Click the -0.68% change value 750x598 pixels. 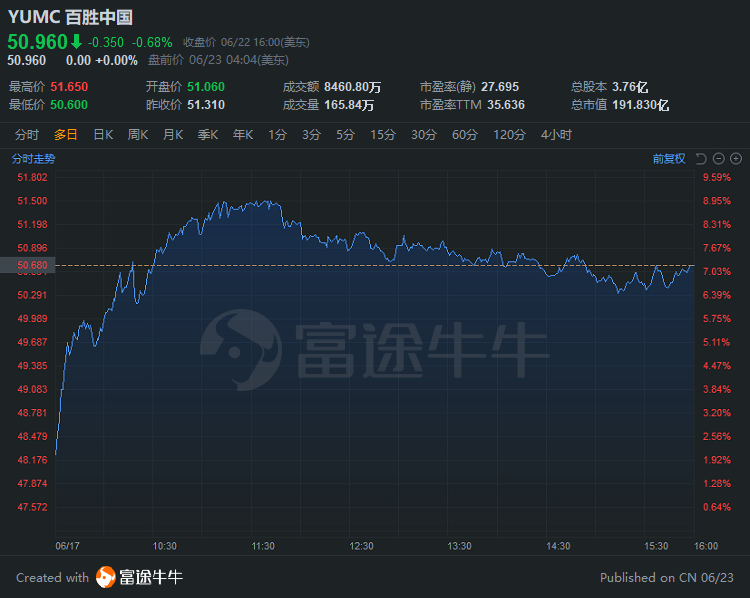152,43
